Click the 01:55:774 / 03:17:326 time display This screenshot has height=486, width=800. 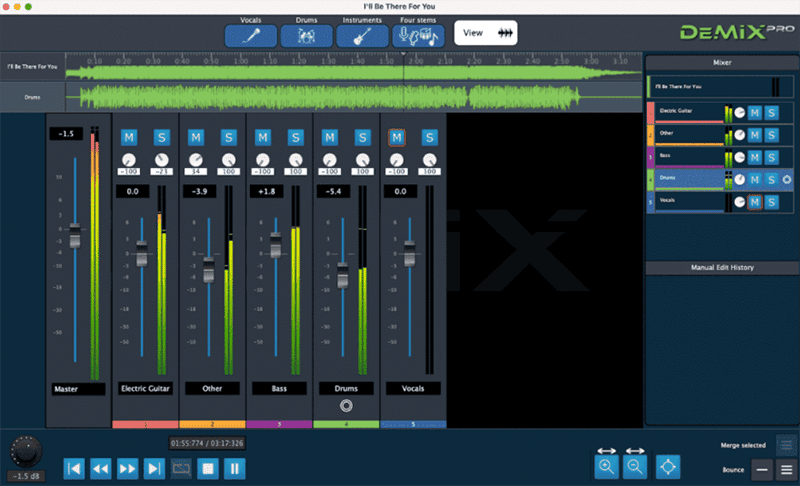pyautogui.click(x=207, y=443)
